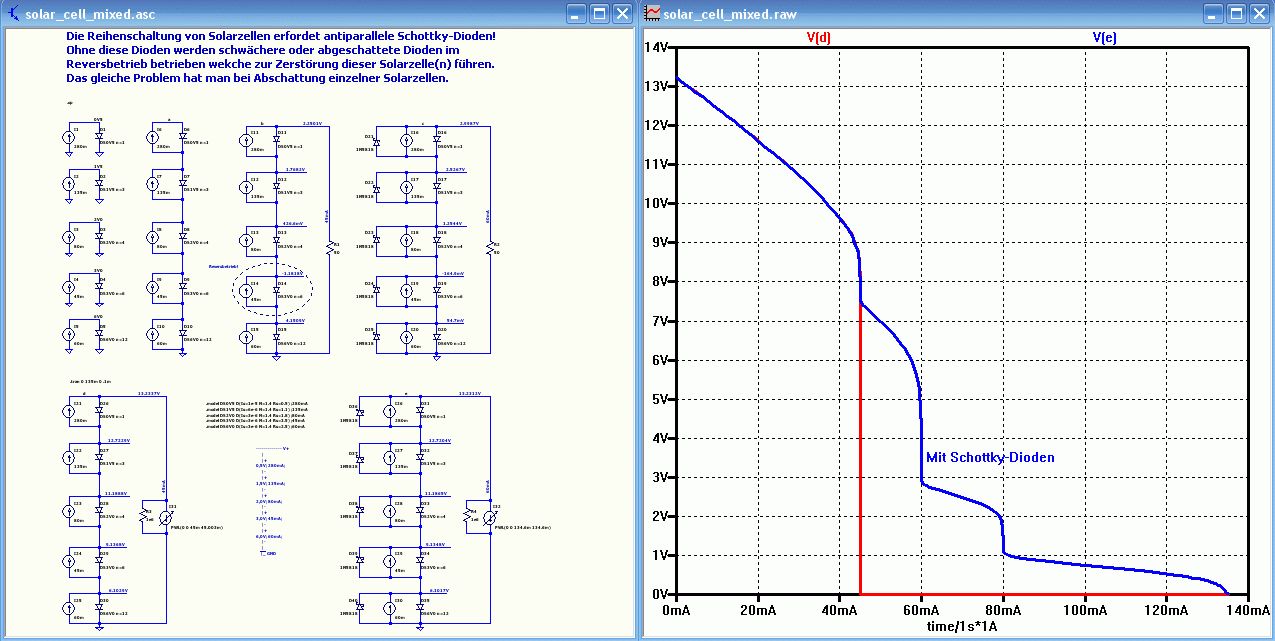The height and width of the screenshot is (641, 1275).
Task: Select resistor R3 symbol
Action: point(143,514)
